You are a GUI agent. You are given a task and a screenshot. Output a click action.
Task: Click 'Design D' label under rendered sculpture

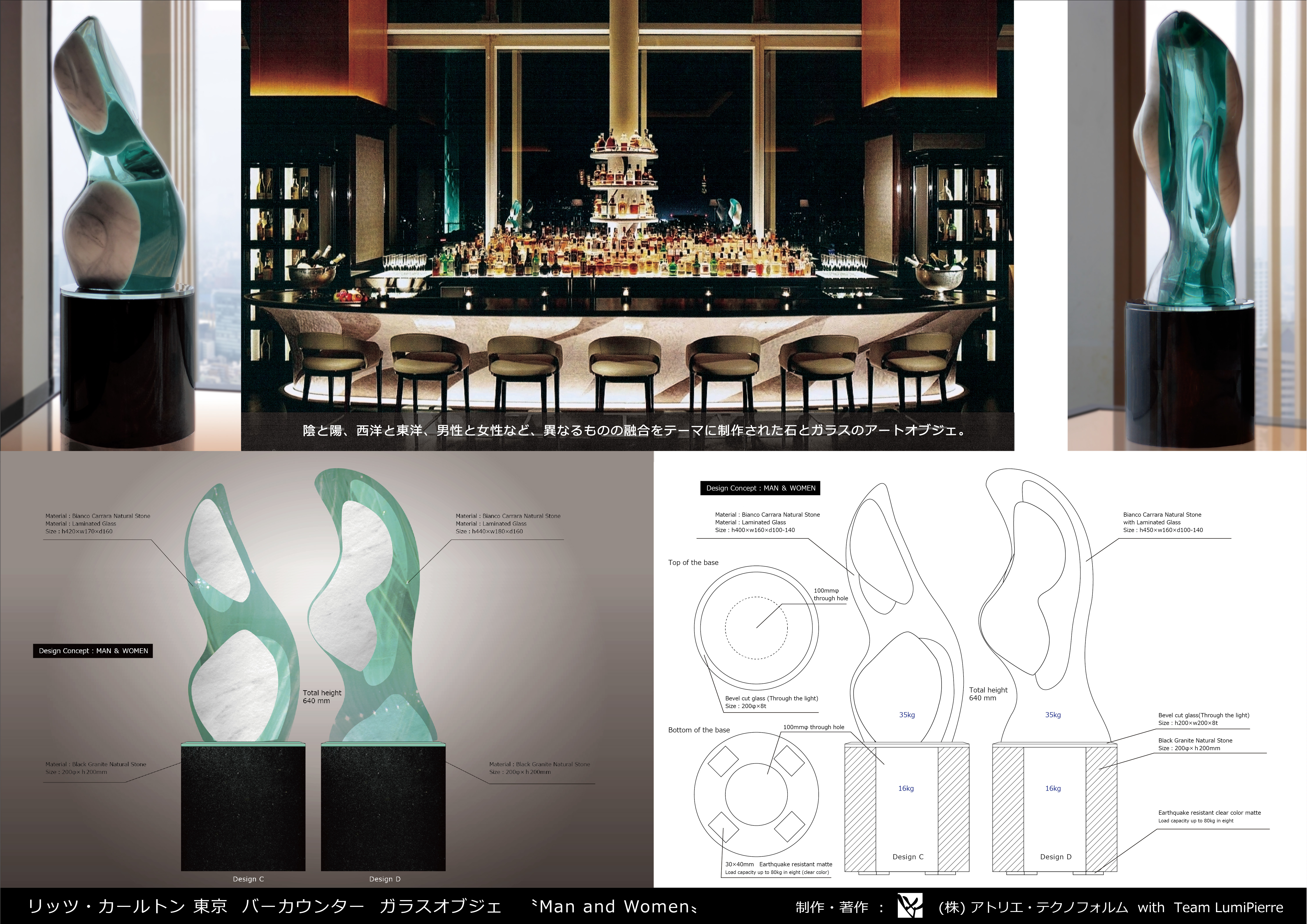[385, 879]
